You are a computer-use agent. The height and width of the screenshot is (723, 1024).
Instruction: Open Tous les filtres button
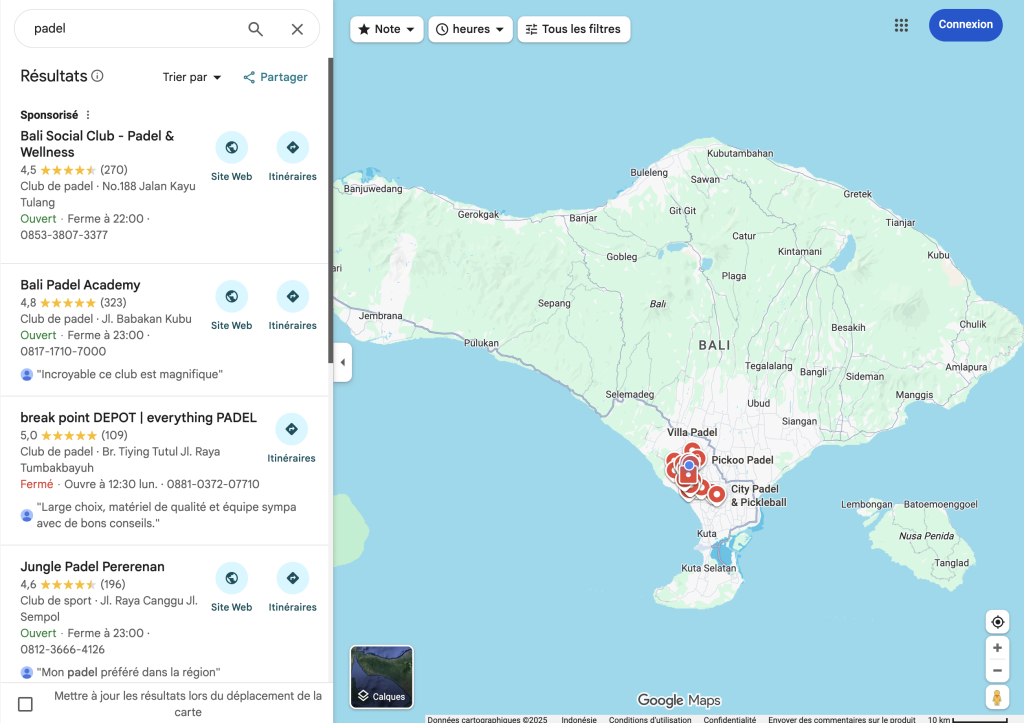(574, 29)
